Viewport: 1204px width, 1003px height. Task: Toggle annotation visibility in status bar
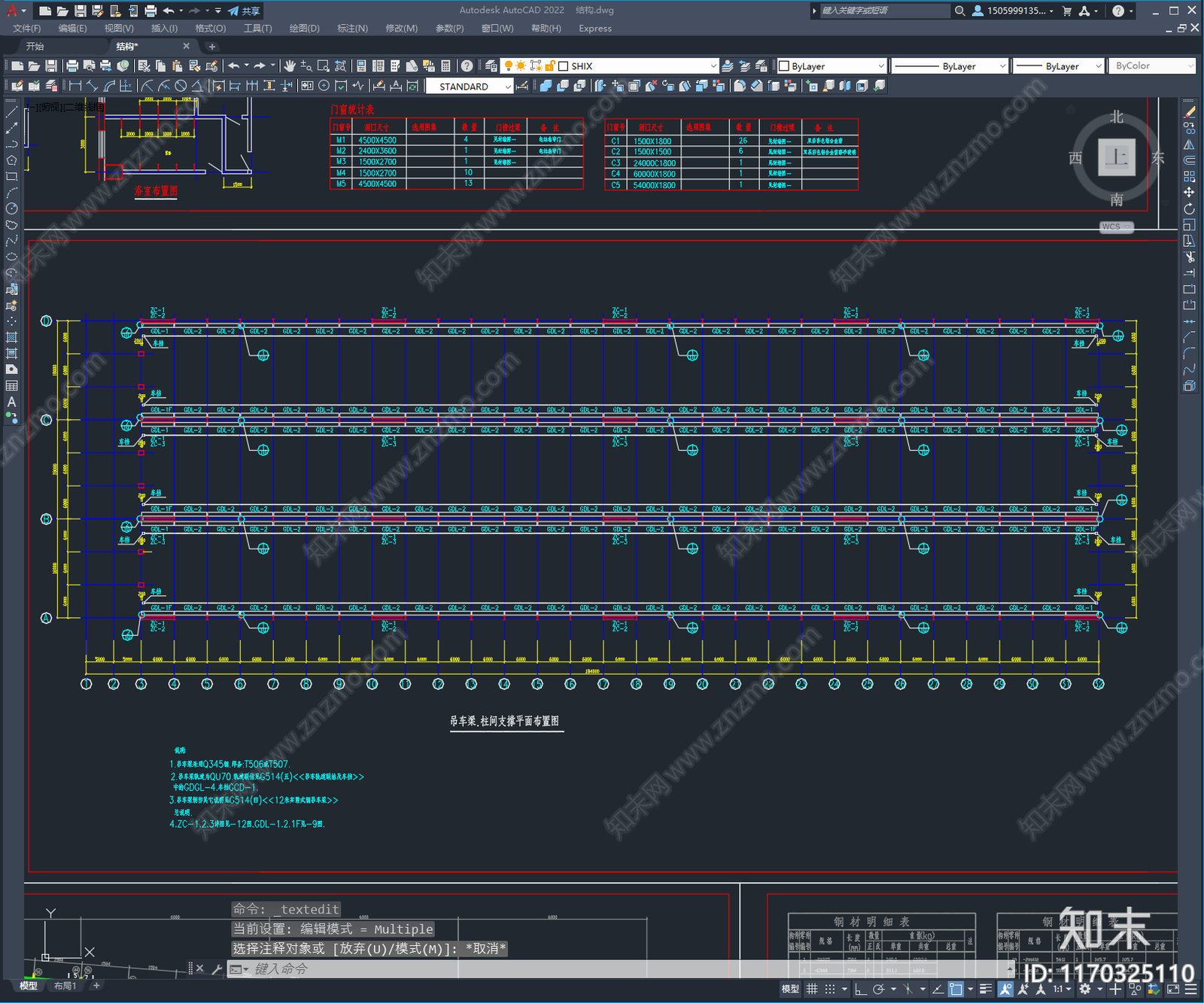1006,989
